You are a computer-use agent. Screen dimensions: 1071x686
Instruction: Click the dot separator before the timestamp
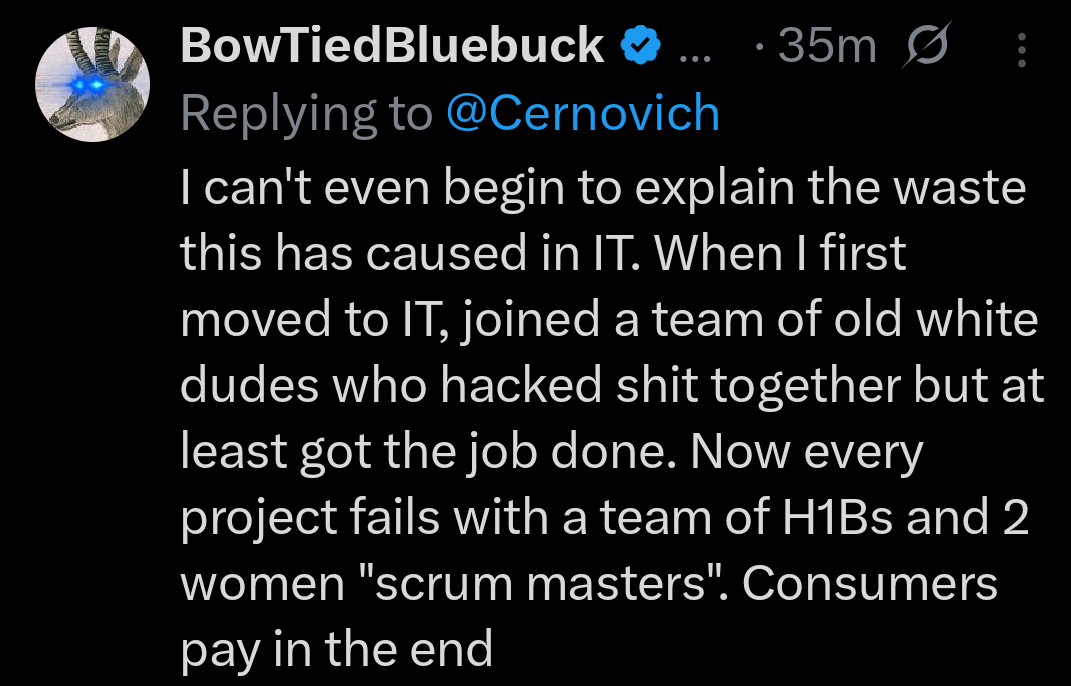click(760, 46)
